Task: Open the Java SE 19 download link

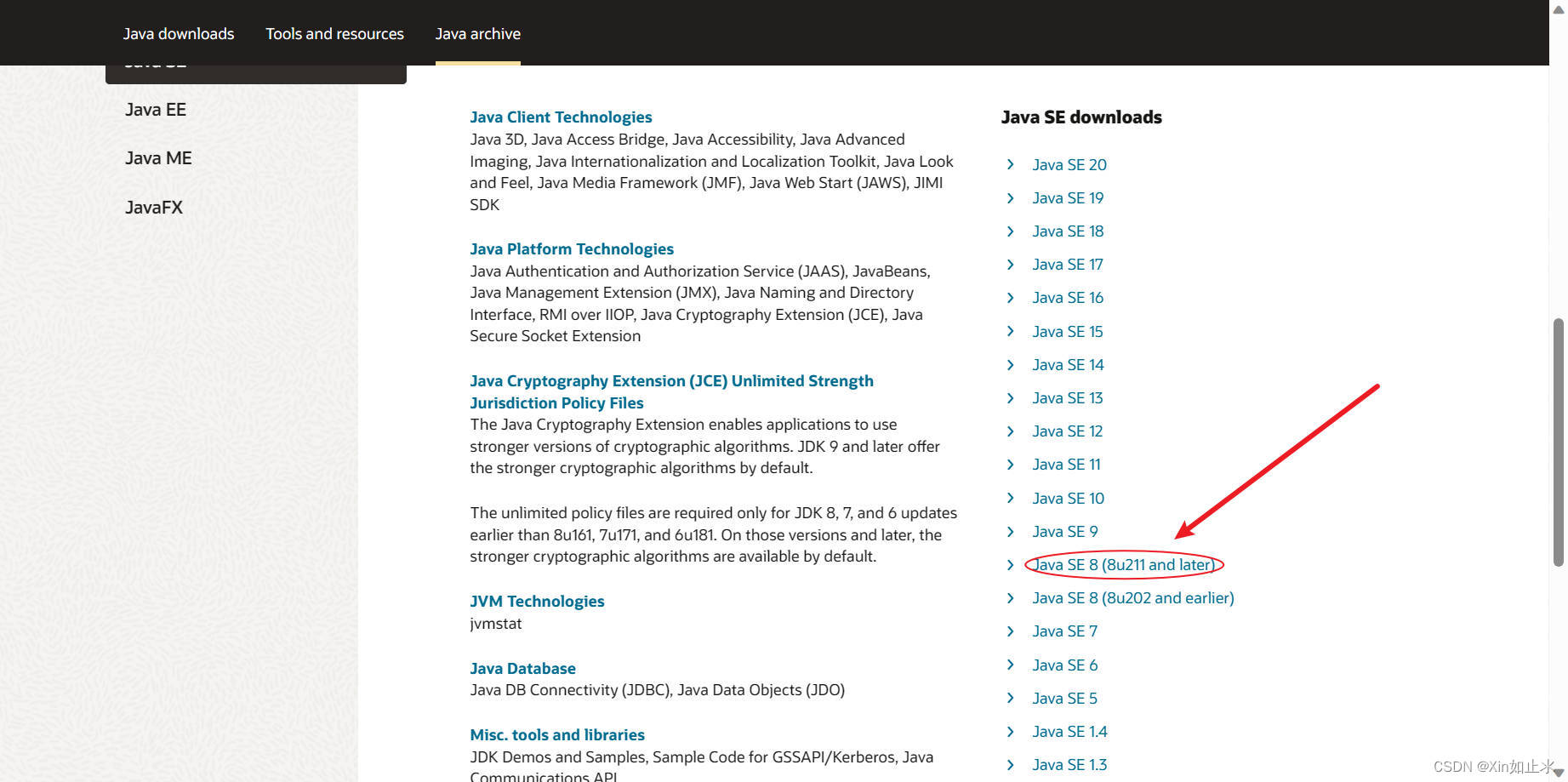Action: [x=1068, y=198]
